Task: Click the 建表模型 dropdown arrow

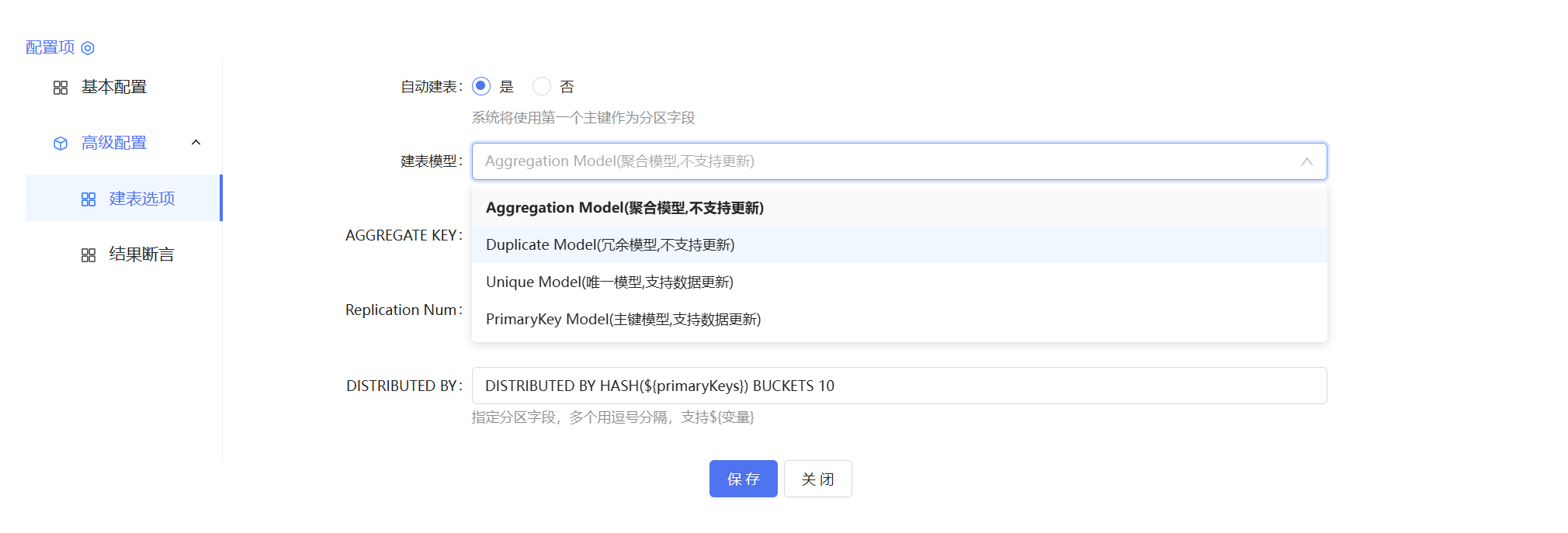Action: [1306, 161]
